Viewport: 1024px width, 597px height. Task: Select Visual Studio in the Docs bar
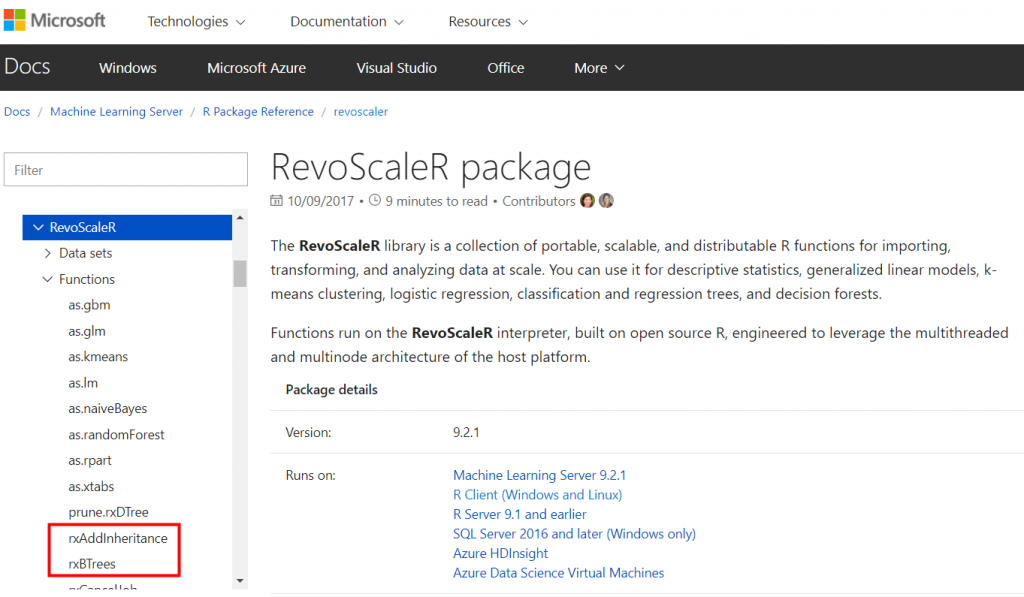click(396, 68)
